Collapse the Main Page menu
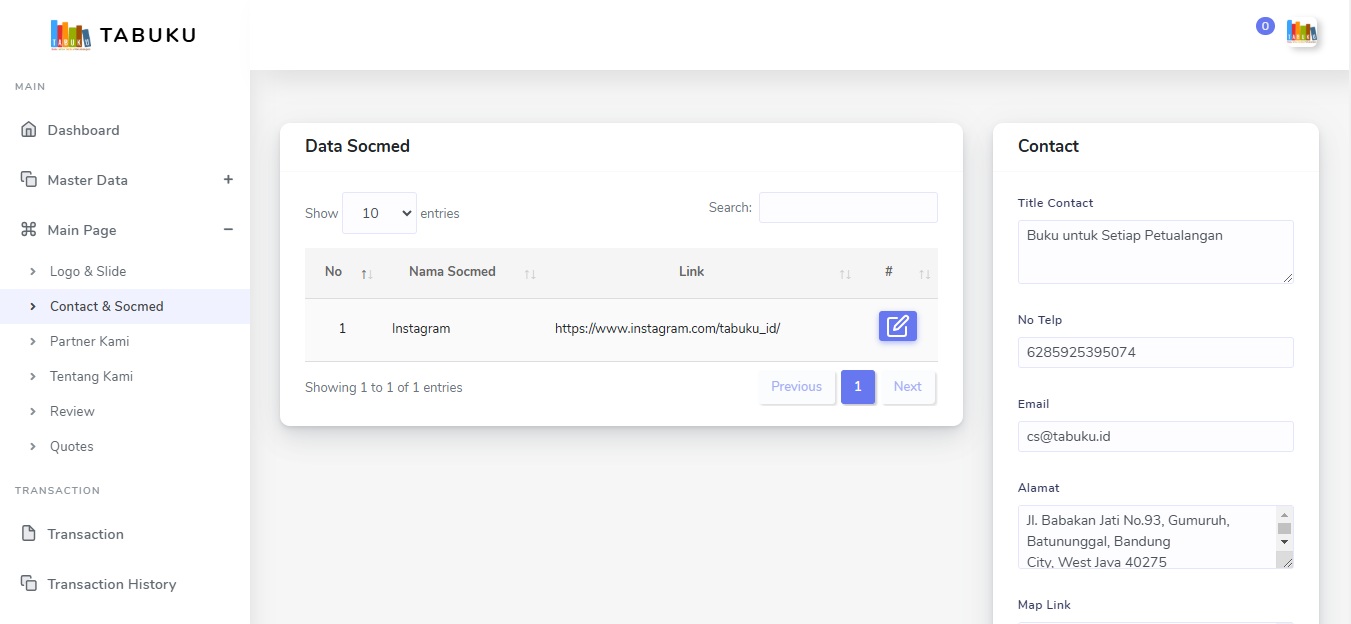This screenshot has width=1351, height=624. (228, 230)
